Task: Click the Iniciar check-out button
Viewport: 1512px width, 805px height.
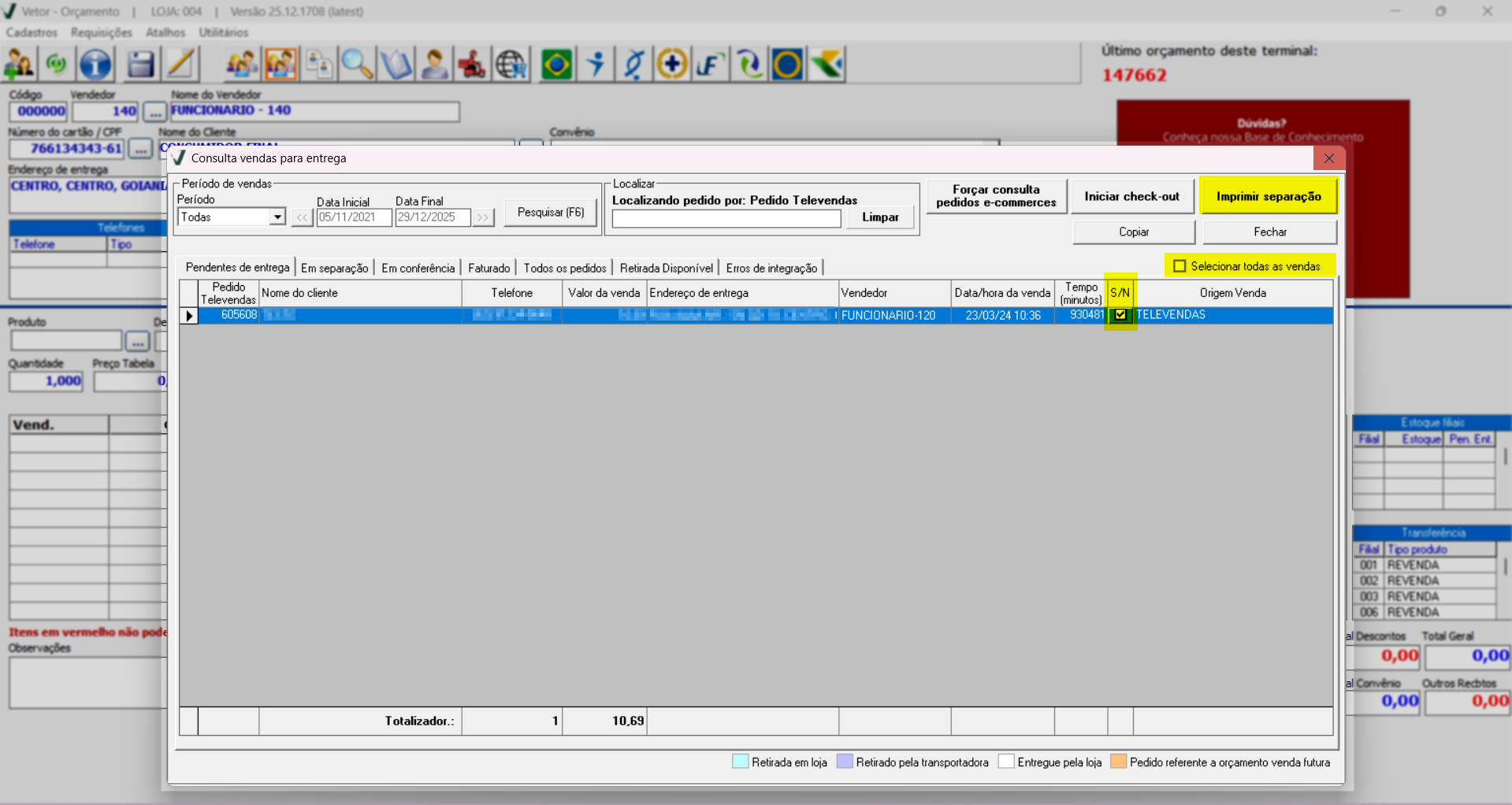Action: [1131, 196]
